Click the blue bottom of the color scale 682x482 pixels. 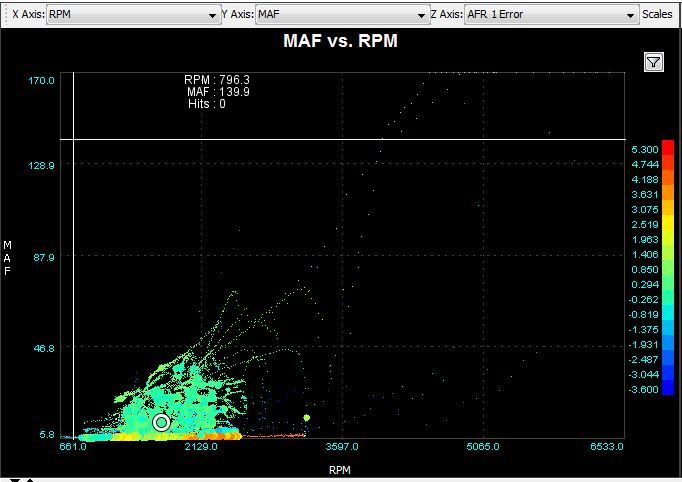coord(668,387)
